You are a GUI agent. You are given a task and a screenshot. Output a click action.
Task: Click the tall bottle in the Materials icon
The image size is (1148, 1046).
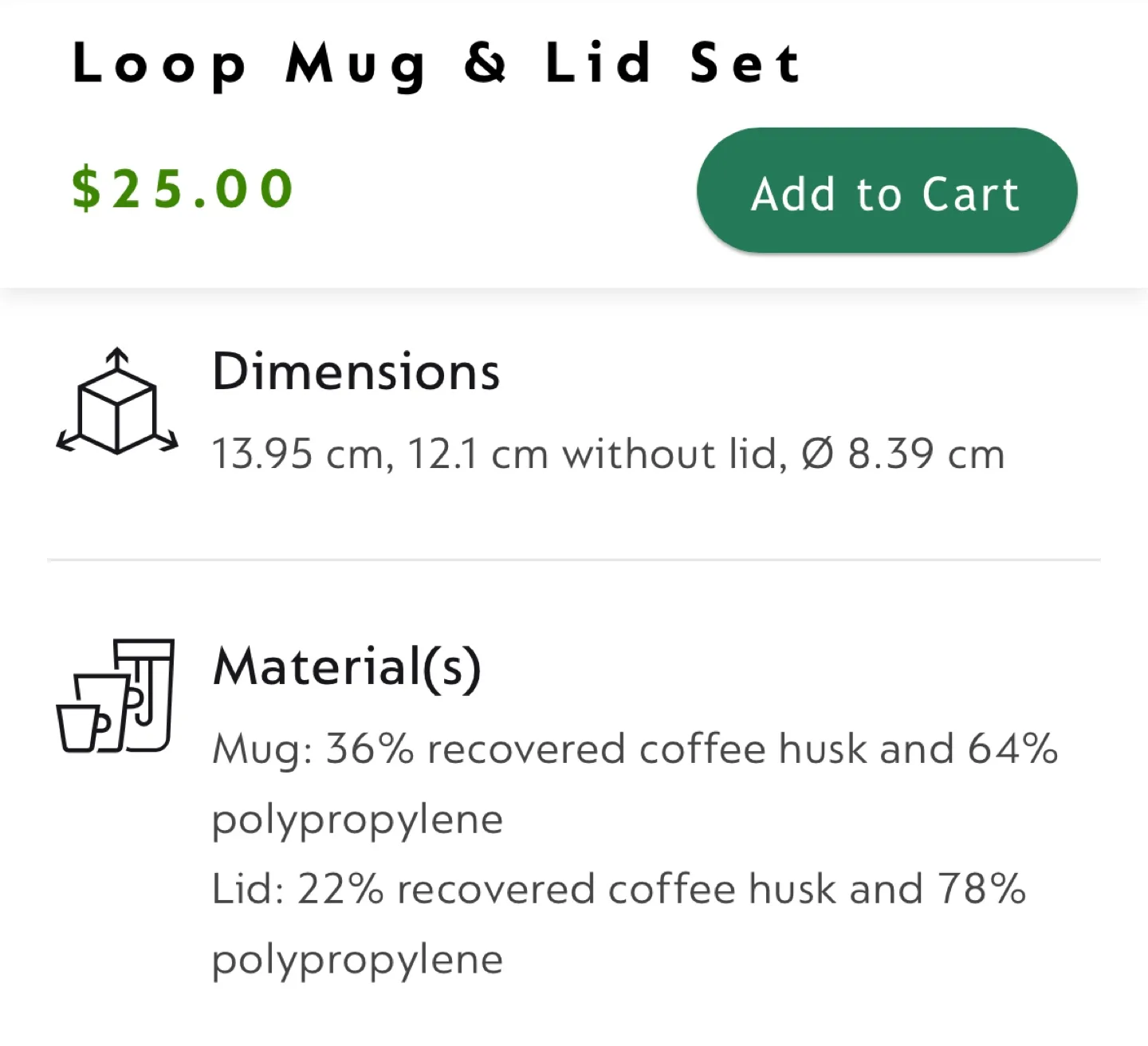point(146,694)
